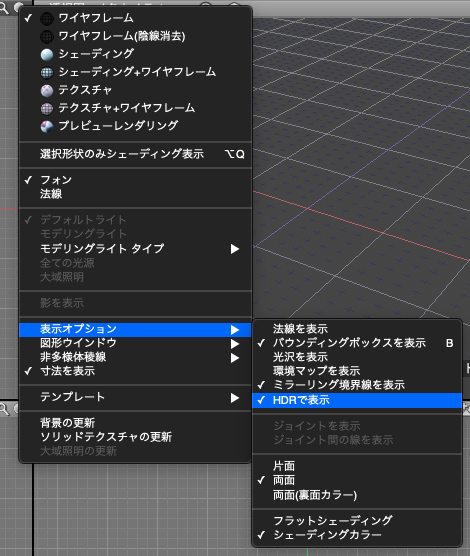Select the ワイヤフレーム display mode icon
The width and height of the screenshot is (470, 556).
47,18
